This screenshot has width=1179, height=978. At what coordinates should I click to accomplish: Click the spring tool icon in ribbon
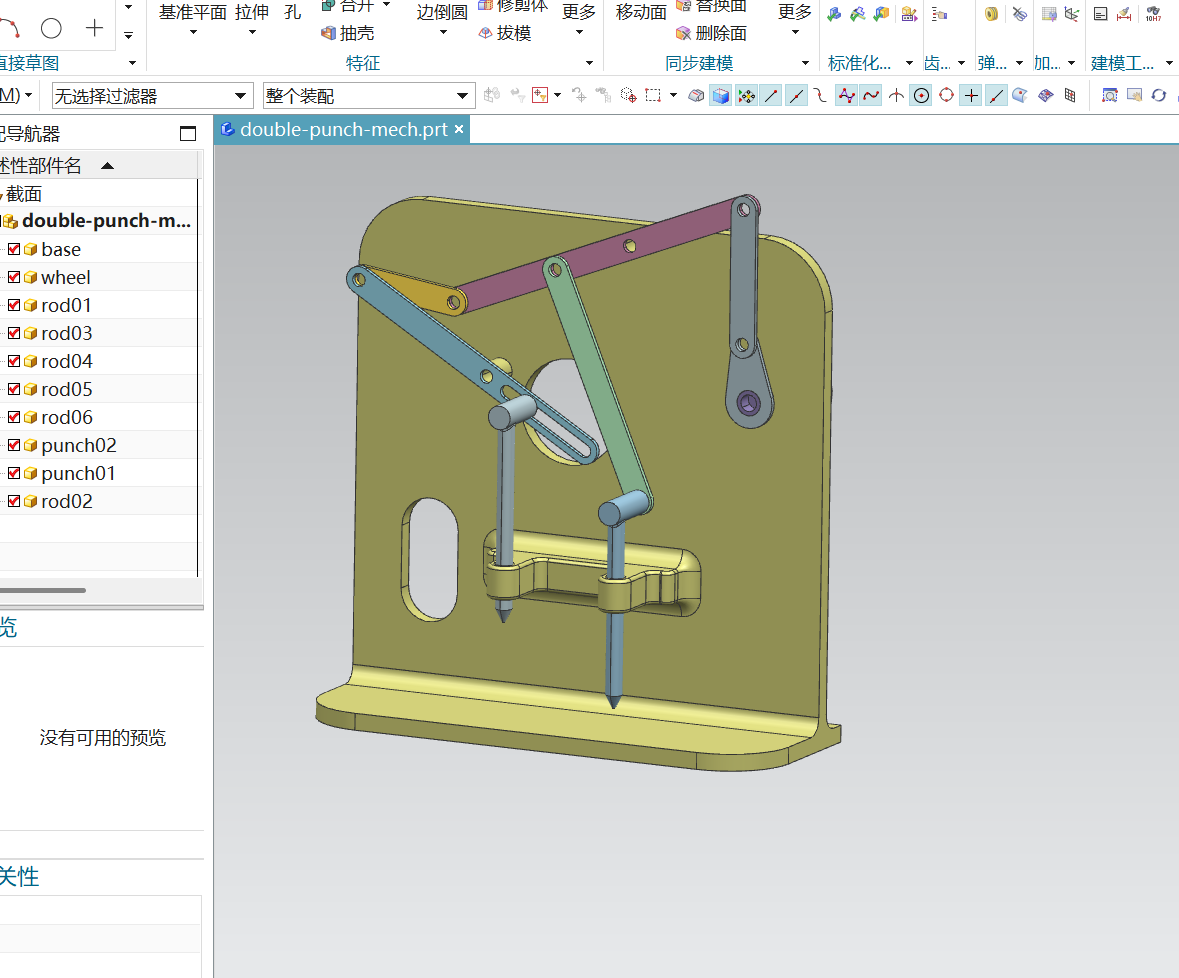pos(991,14)
